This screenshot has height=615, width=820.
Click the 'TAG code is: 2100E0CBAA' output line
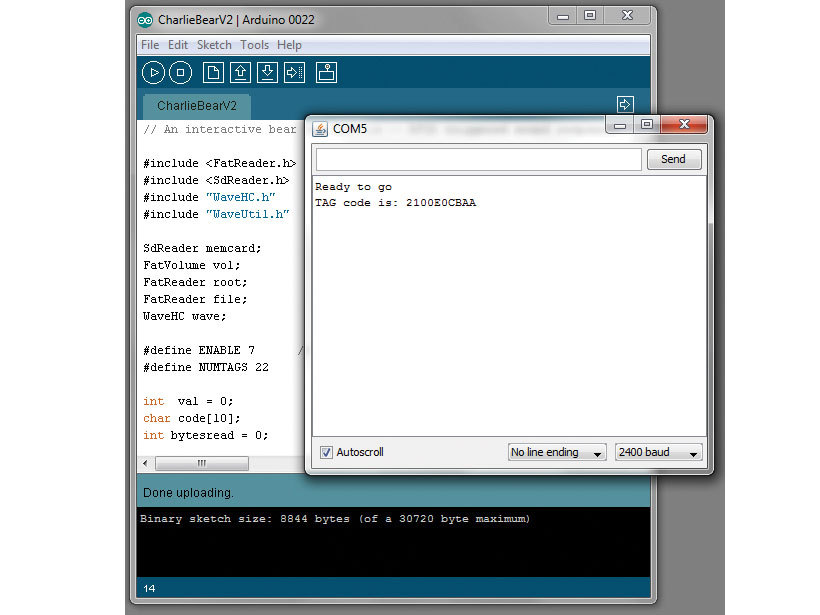pos(395,203)
